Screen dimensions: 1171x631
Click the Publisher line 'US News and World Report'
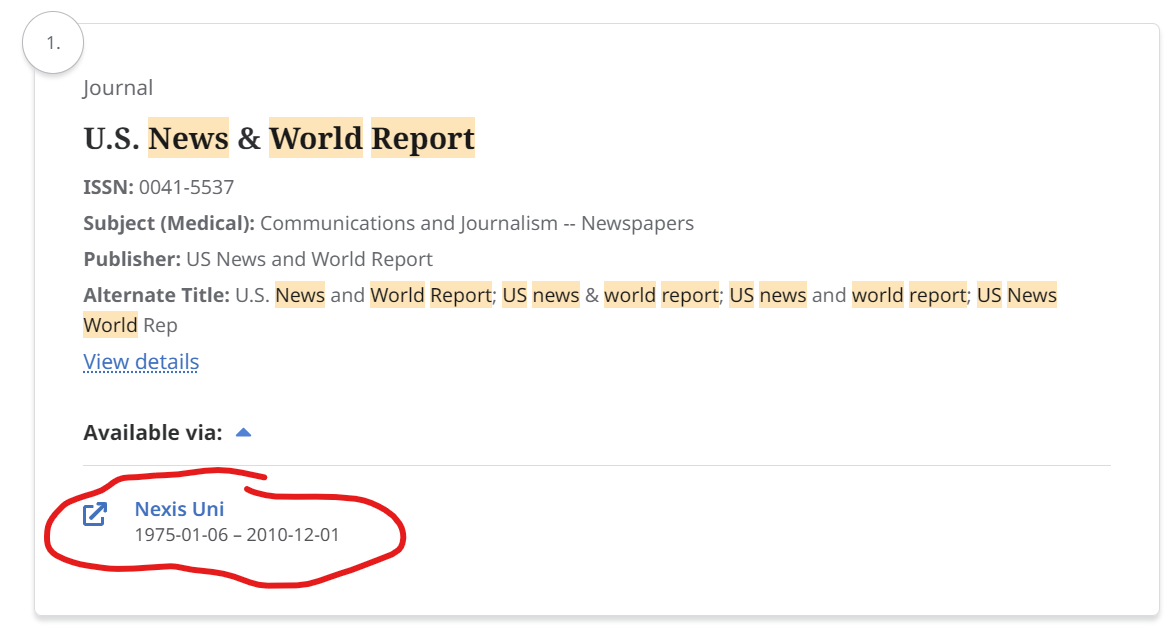258,259
